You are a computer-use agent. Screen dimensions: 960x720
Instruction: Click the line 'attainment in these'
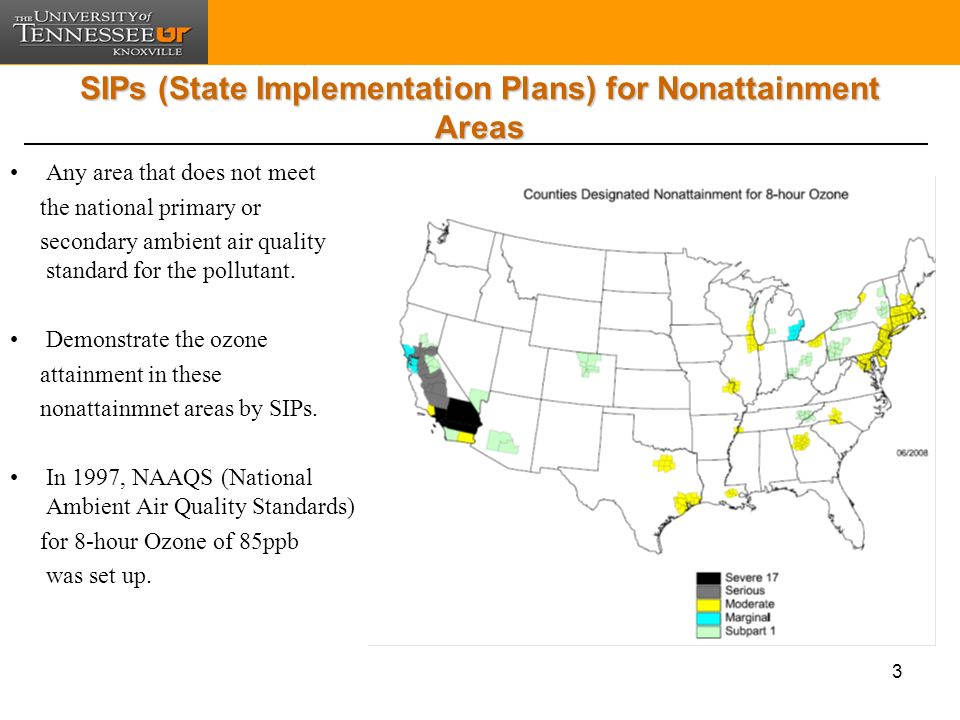coord(130,374)
